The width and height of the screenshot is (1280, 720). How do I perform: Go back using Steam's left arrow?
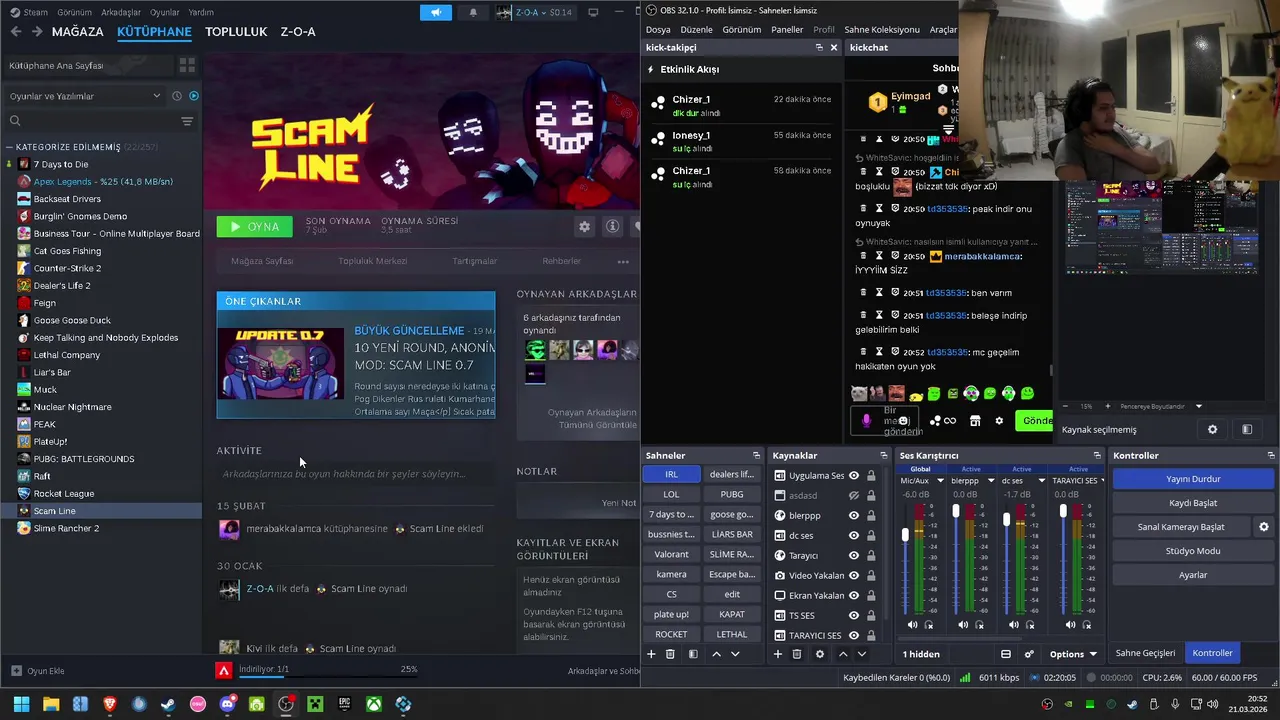(x=16, y=32)
